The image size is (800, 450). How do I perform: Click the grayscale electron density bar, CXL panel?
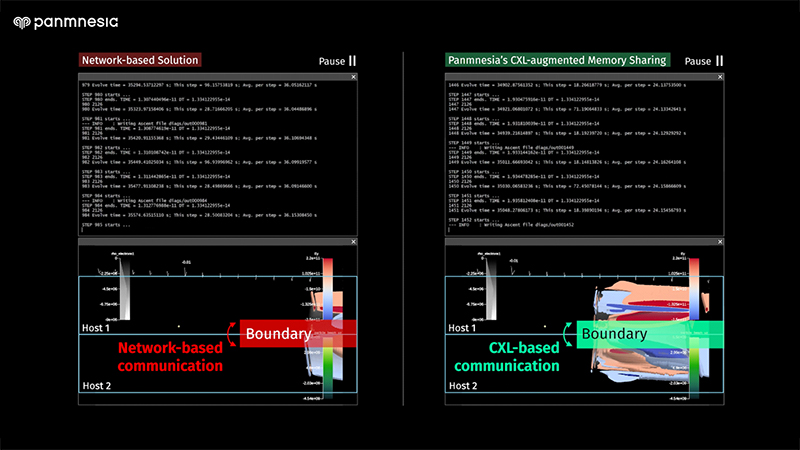[x=491, y=289]
